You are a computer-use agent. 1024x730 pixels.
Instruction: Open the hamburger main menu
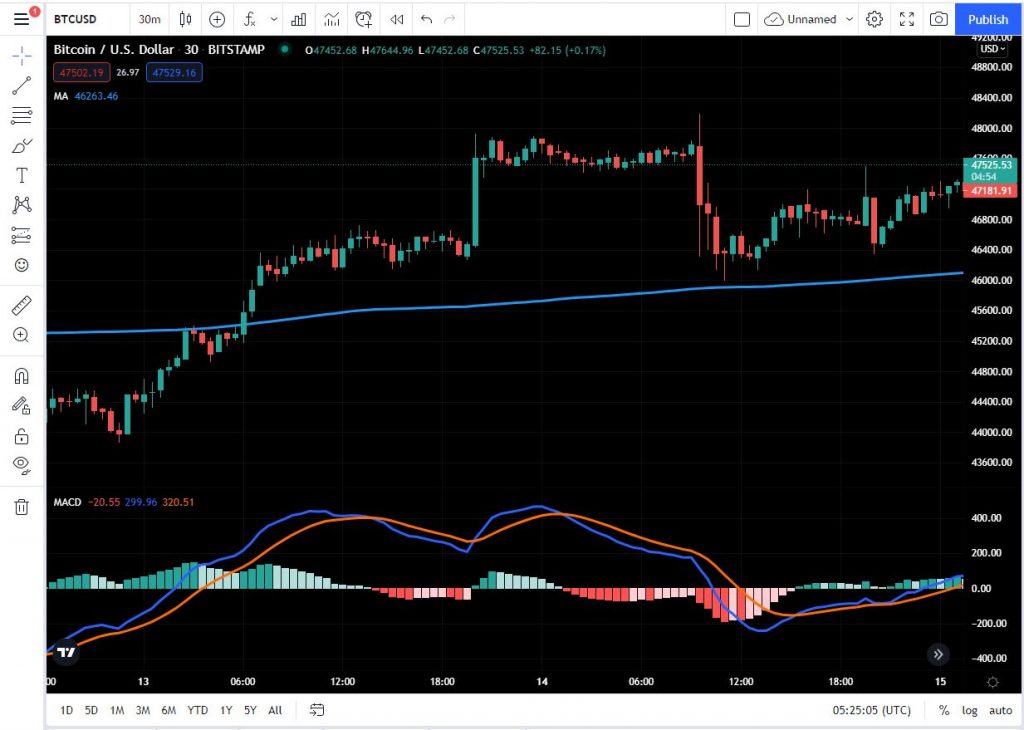click(22, 19)
